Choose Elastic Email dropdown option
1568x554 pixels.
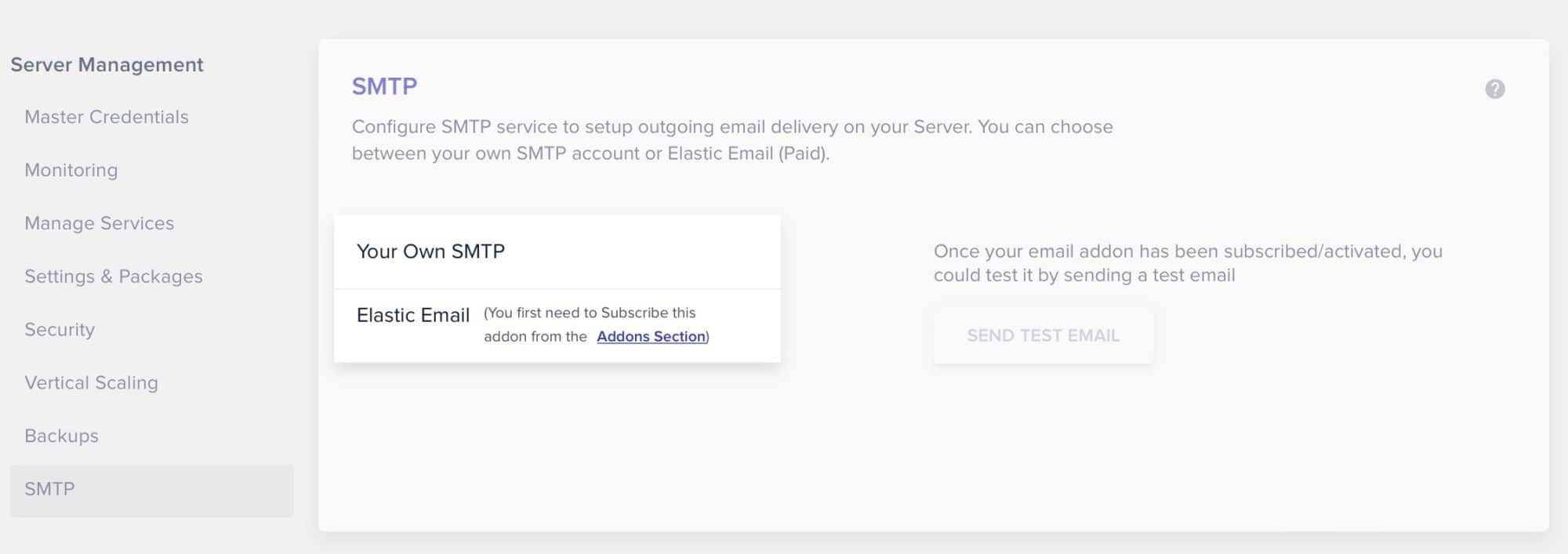[x=557, y=325]
